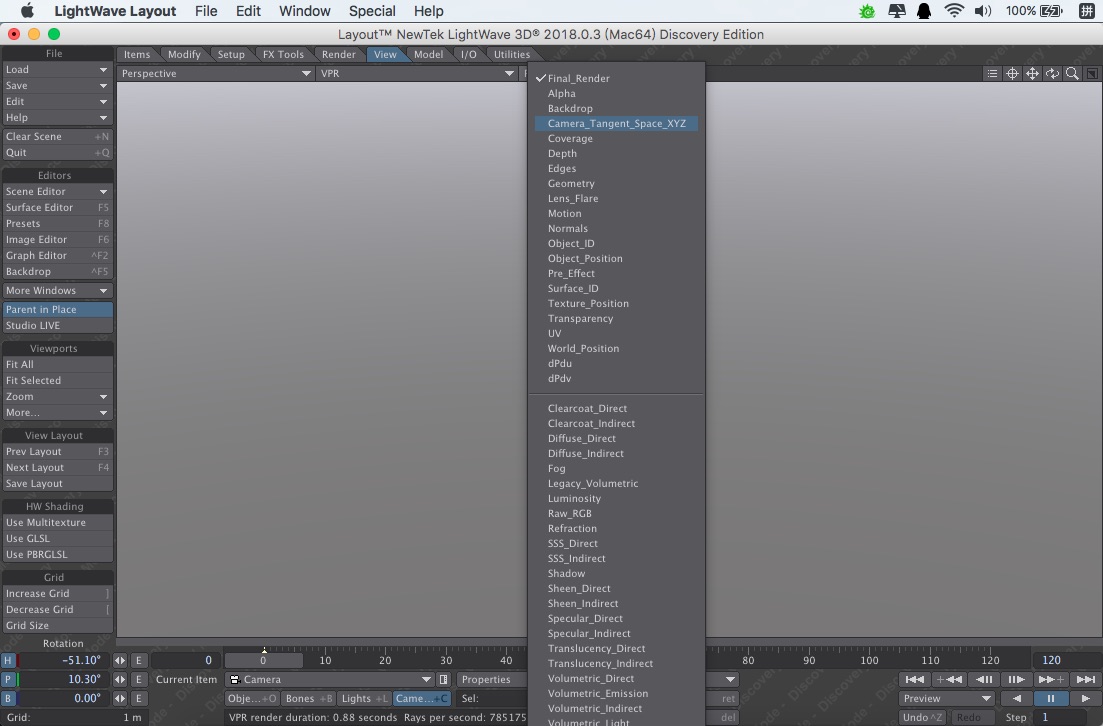This screenshot has width=1103, height=726.
Task: Disable the Parent in Place toggle
Action: coord(57,309)
